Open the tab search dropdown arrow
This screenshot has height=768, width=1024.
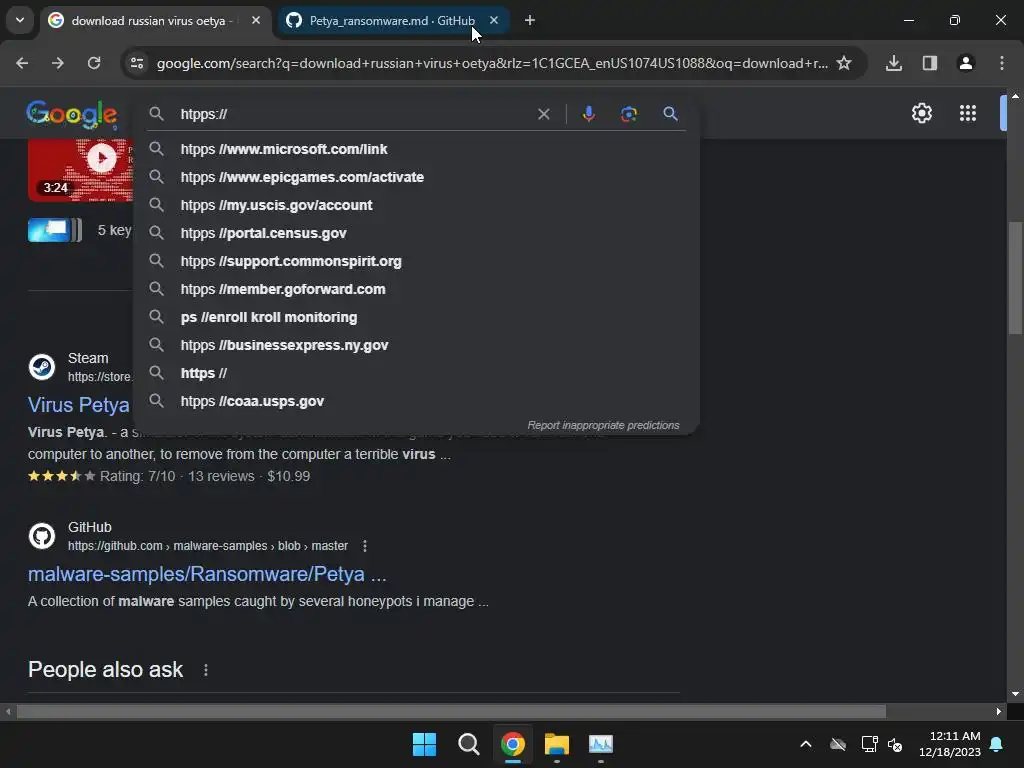[x=20, y=20]
